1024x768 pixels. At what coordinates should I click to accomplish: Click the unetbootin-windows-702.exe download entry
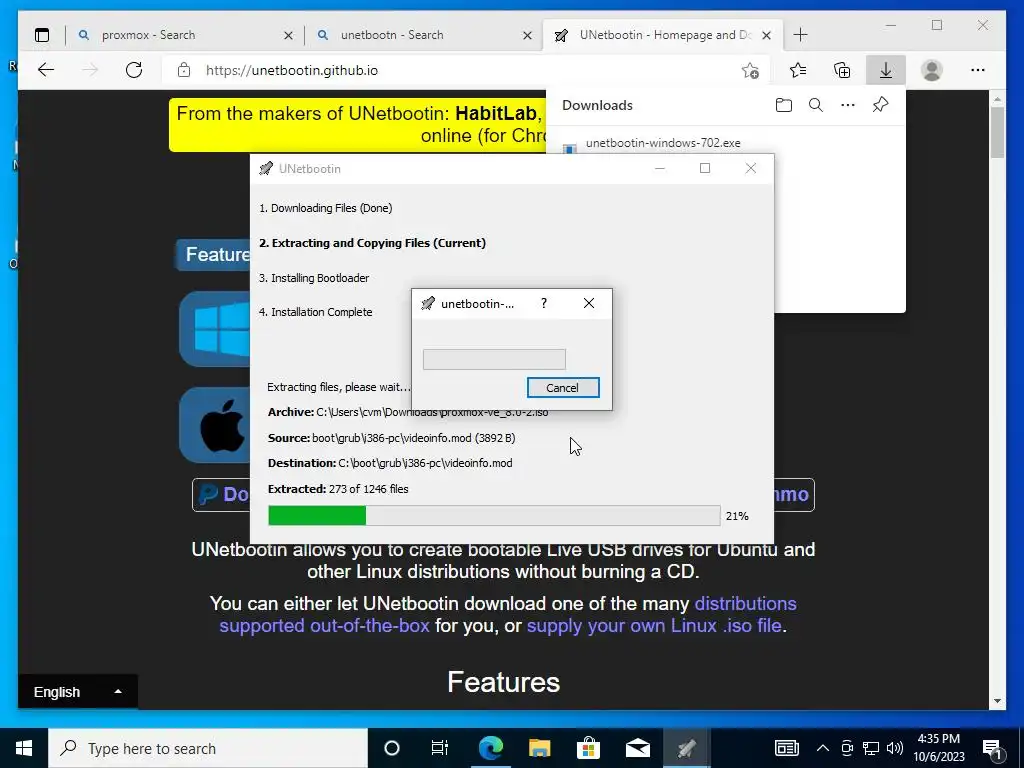click(x=663, y=143)
